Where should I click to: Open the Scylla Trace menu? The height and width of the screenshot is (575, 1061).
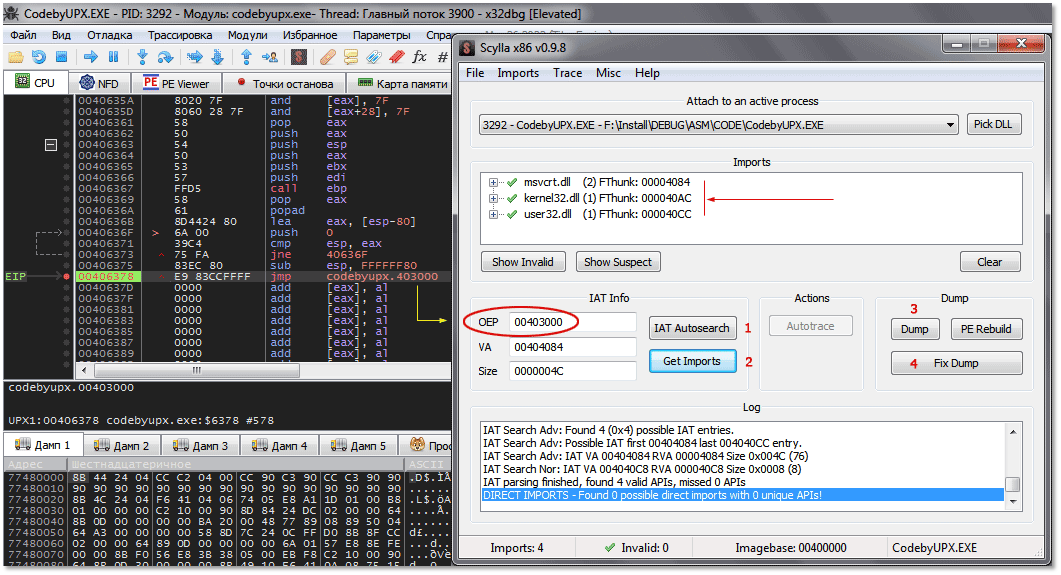point(568,73)
